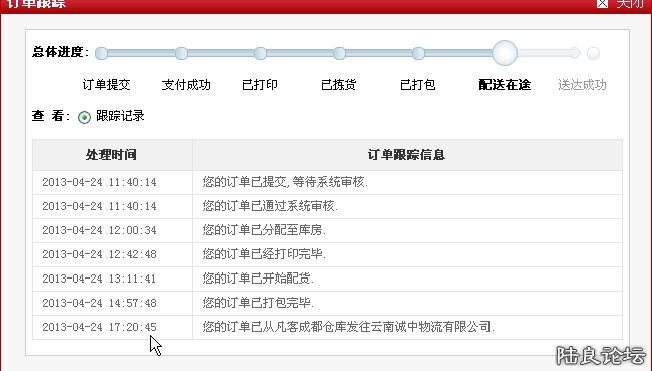Image resolution: width=652 pixels, height=371 pixels.
Task: Click the 已打包 progress node
Action: [x=418, y=53]
